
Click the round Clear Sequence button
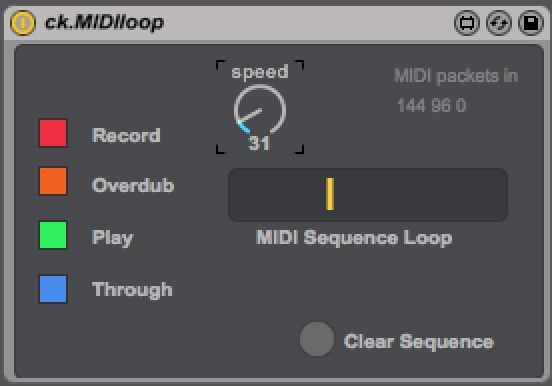click(317, 339)
